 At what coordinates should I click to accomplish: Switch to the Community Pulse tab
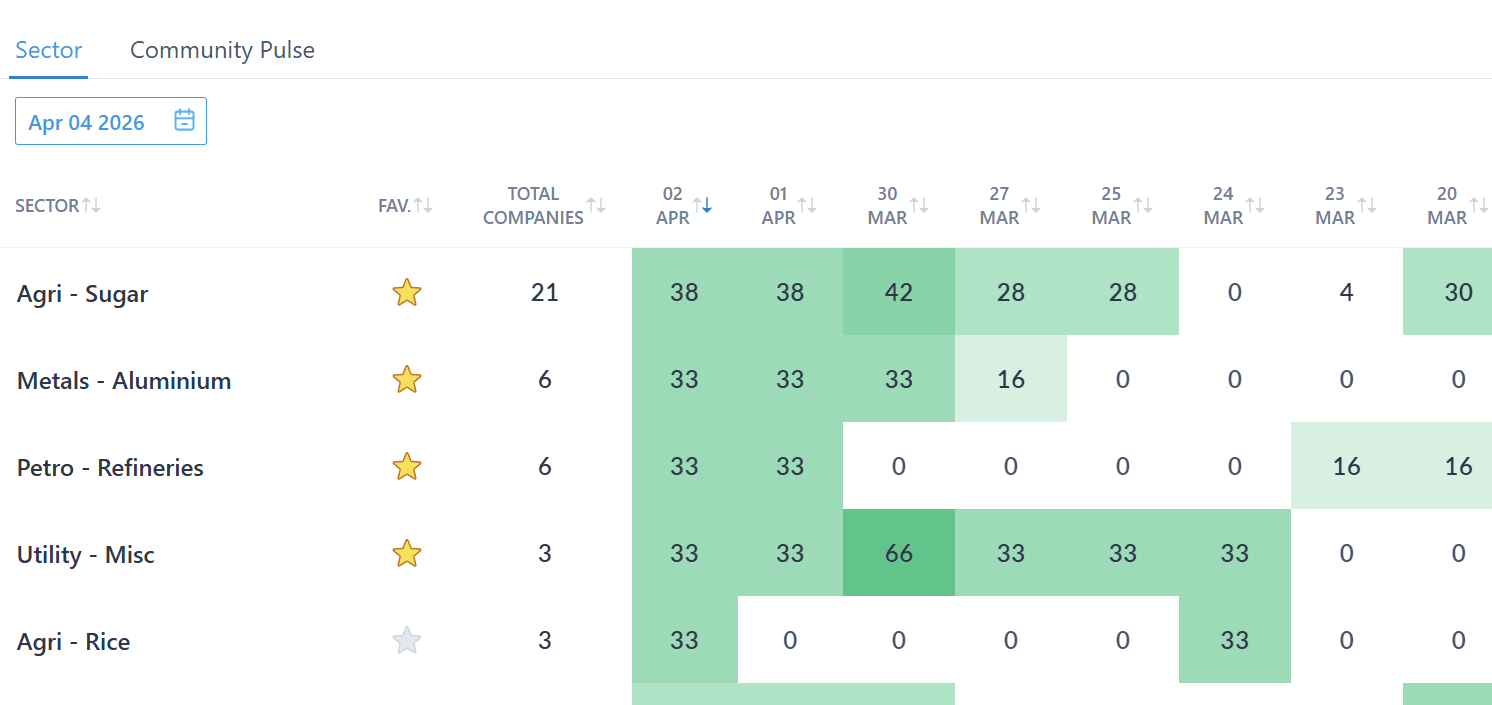(x=222, y=50)
